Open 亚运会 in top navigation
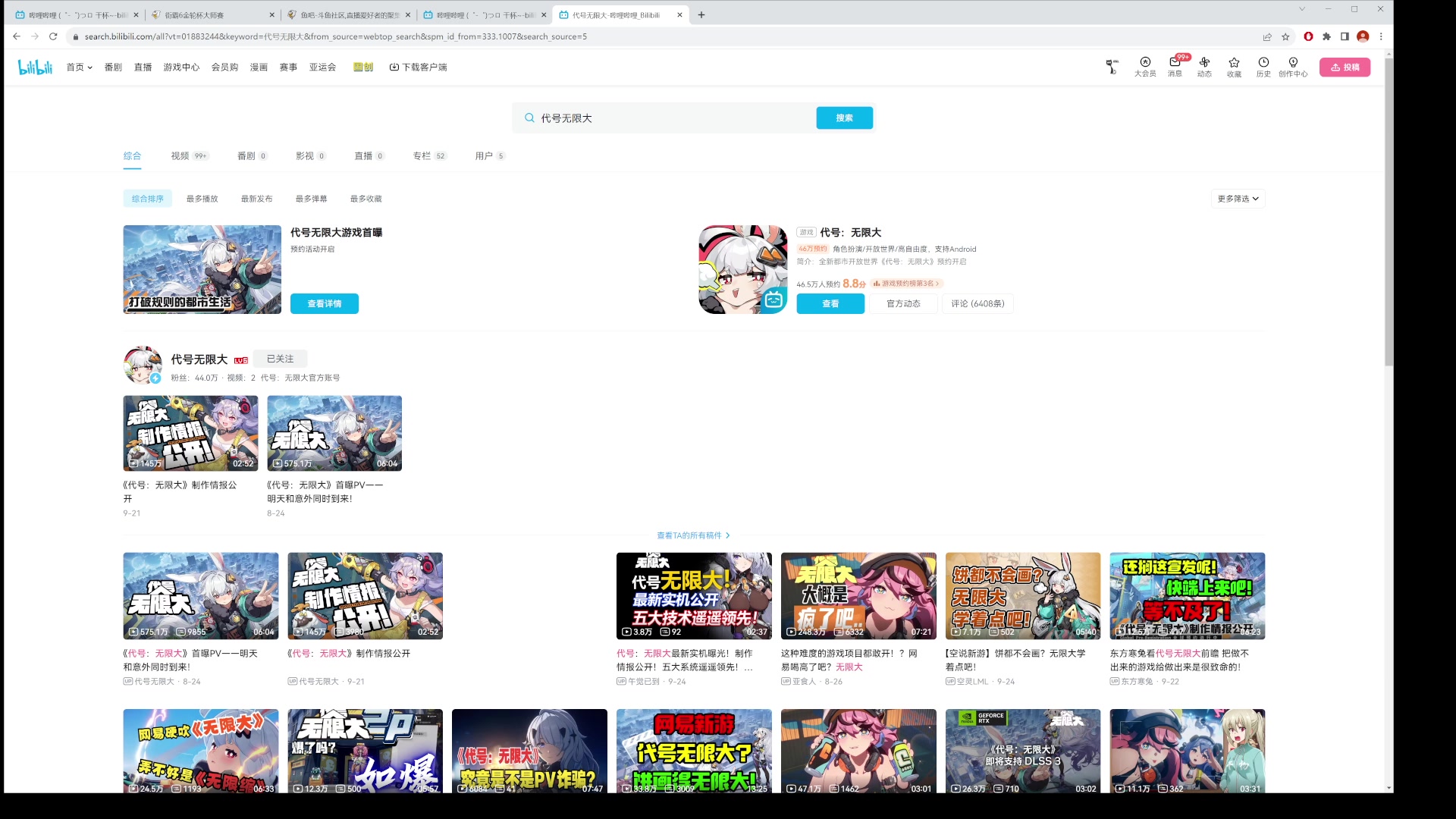This screenshot has height=819, width=1456. [322, 67]
